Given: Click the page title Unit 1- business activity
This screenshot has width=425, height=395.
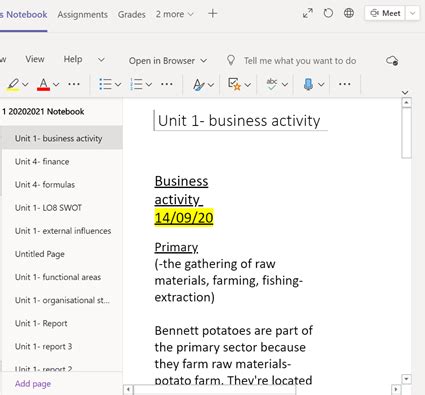Looking at the screenshot, I should click(x=239, y=121).
